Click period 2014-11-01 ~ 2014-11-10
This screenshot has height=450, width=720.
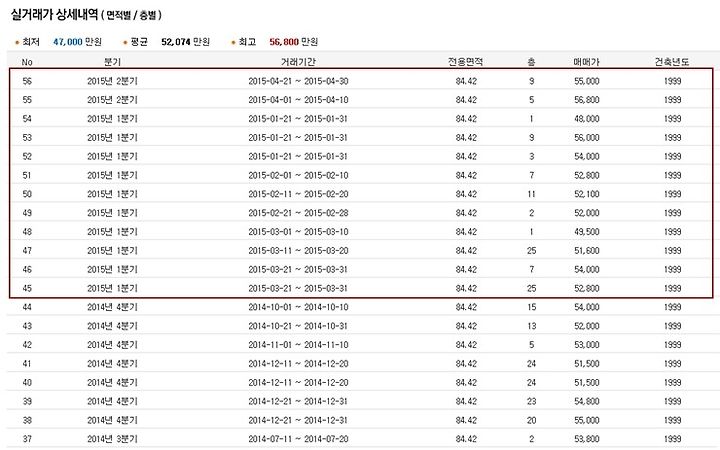[298, 345]
